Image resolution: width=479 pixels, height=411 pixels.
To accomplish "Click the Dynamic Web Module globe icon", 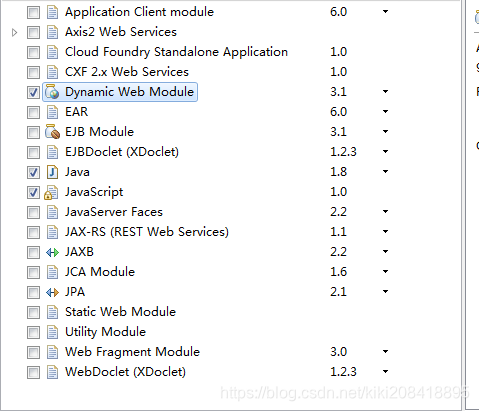I will click(52, 92).
